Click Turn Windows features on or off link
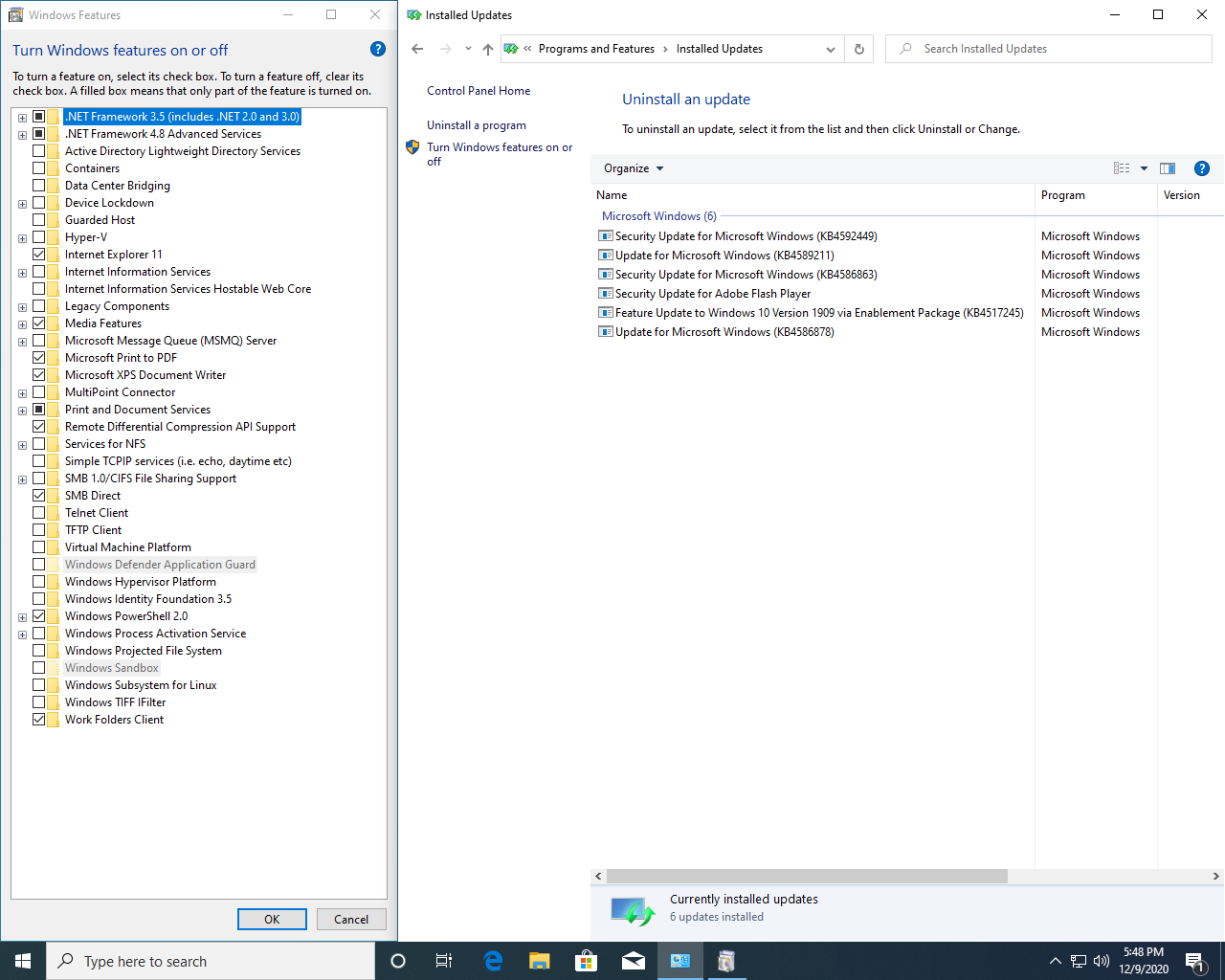 pos(500,154)
